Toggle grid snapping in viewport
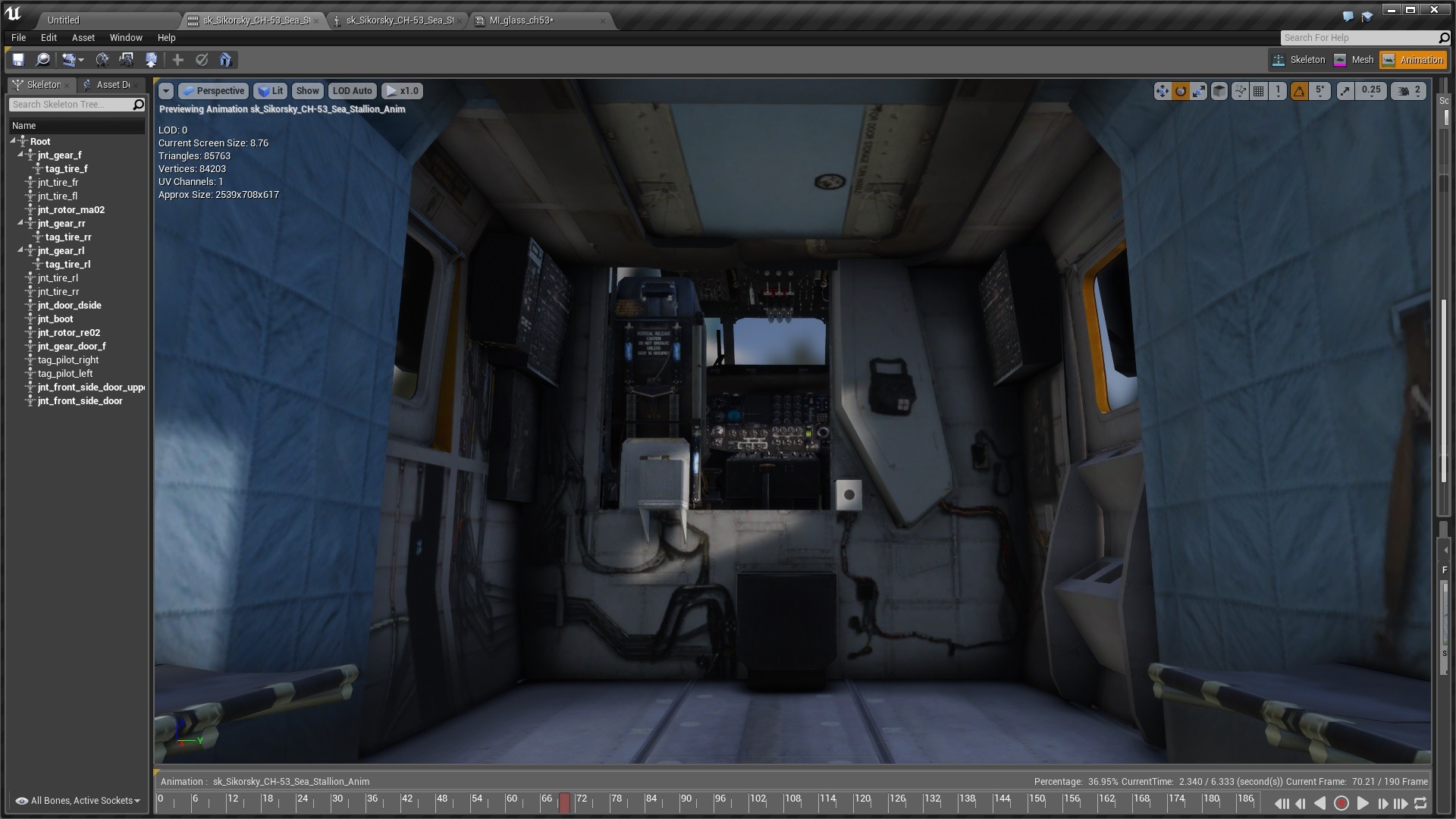This screenshot has height=819, width=1456. (x=1259, y=91)
